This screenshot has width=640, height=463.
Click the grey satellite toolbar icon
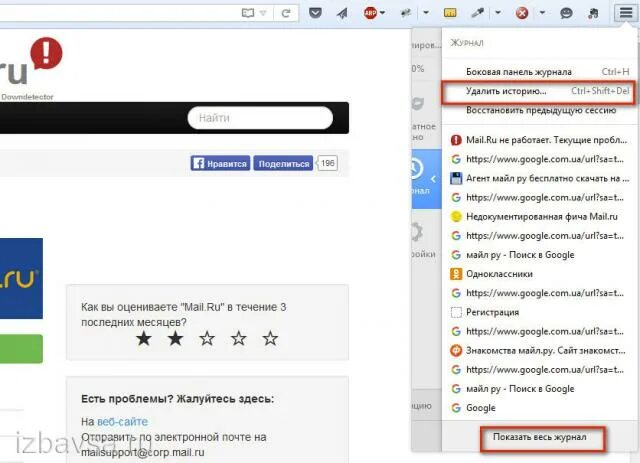(x=405, y=13)
